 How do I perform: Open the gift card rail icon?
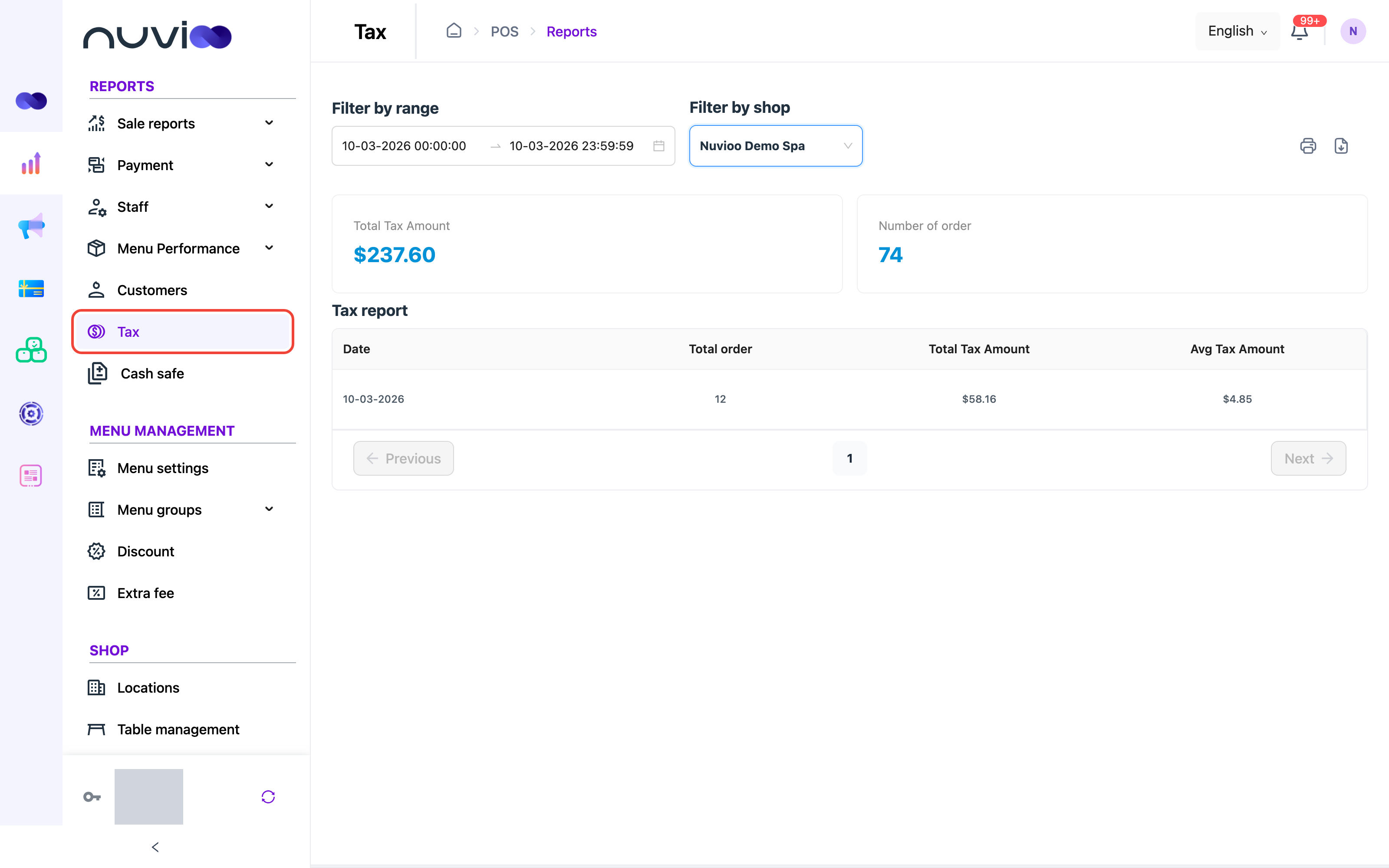(x=31, y=288)
